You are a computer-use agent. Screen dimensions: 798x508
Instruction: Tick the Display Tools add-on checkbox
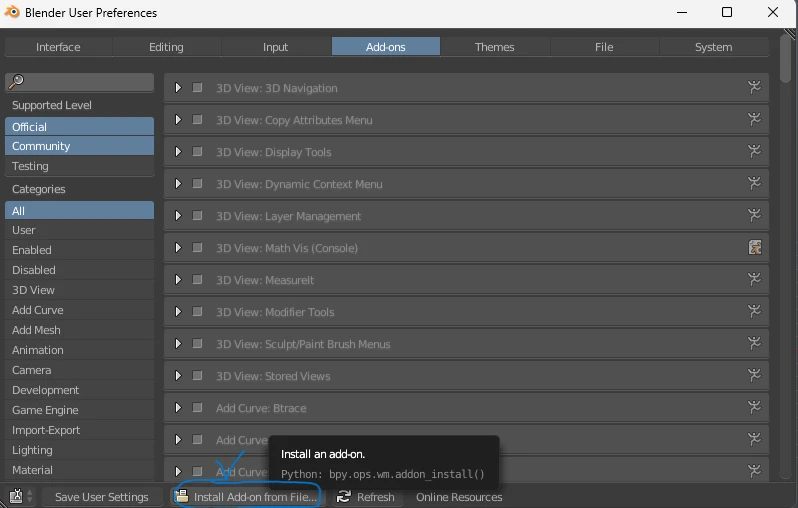pos(197,152)
